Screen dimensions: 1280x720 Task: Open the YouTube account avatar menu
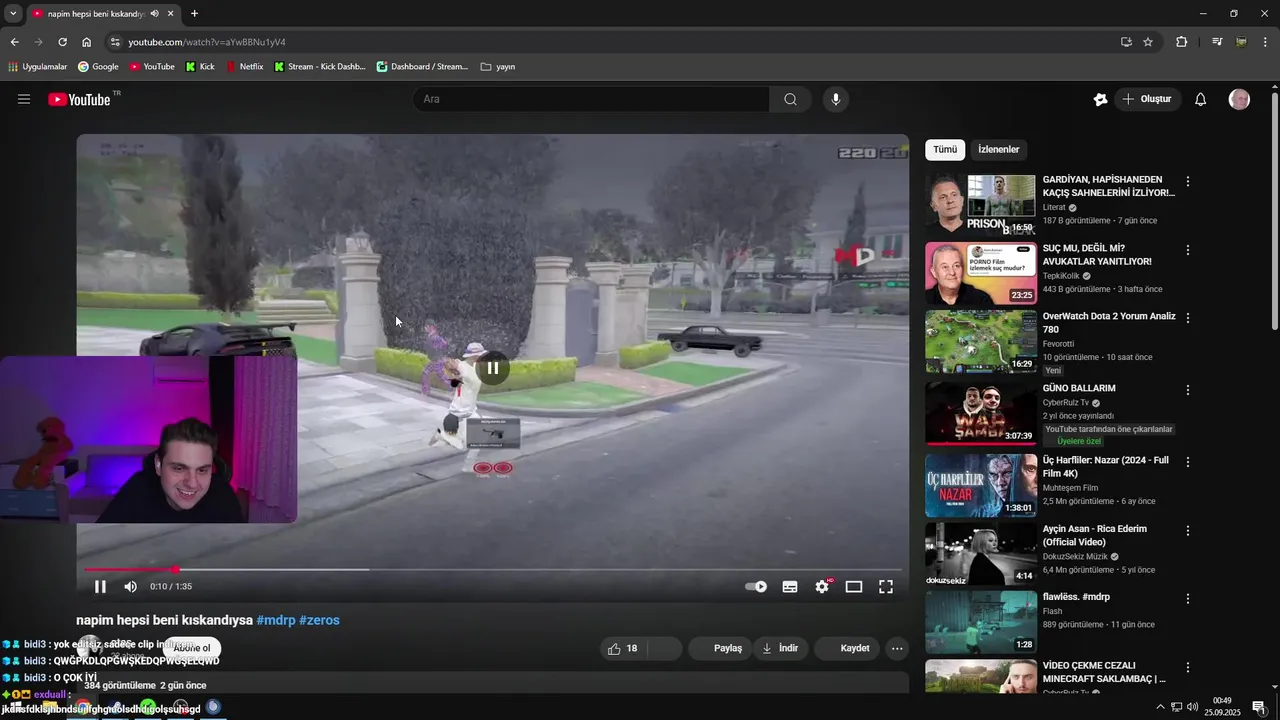pyautogui.click(x=1239, y=99)
